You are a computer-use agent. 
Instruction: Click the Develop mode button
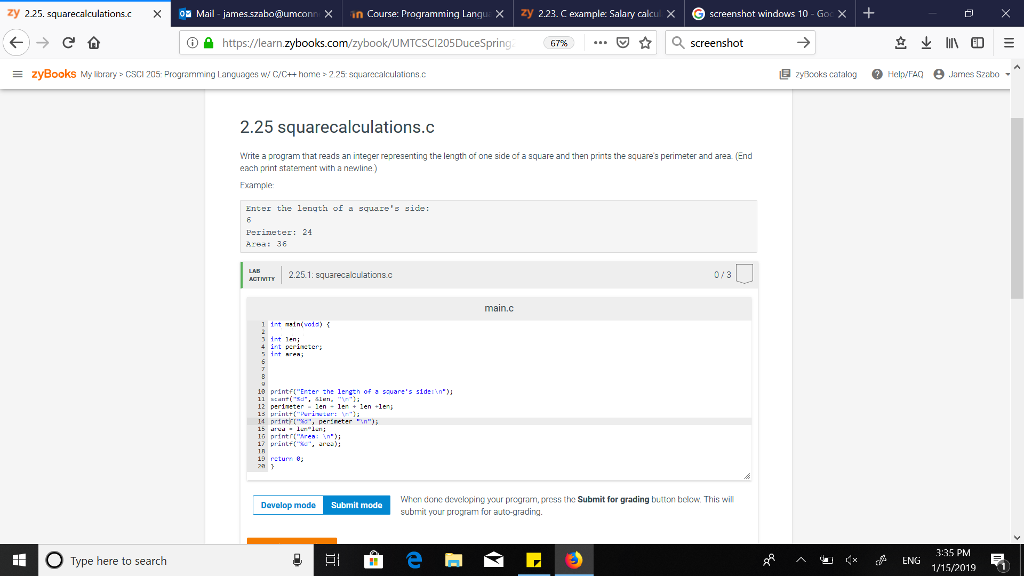pos(288,505)
